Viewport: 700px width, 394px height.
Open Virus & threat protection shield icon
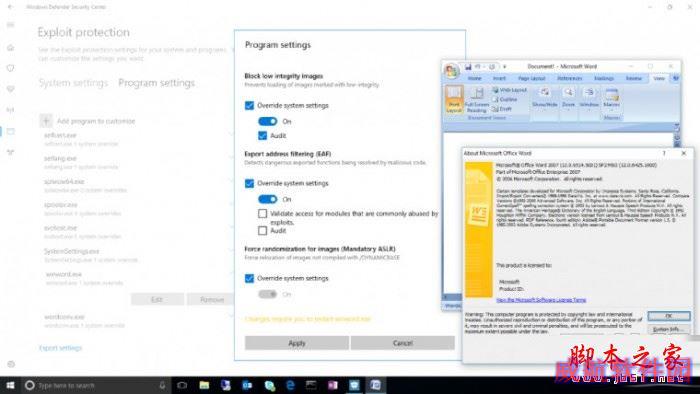pos(11,68)
